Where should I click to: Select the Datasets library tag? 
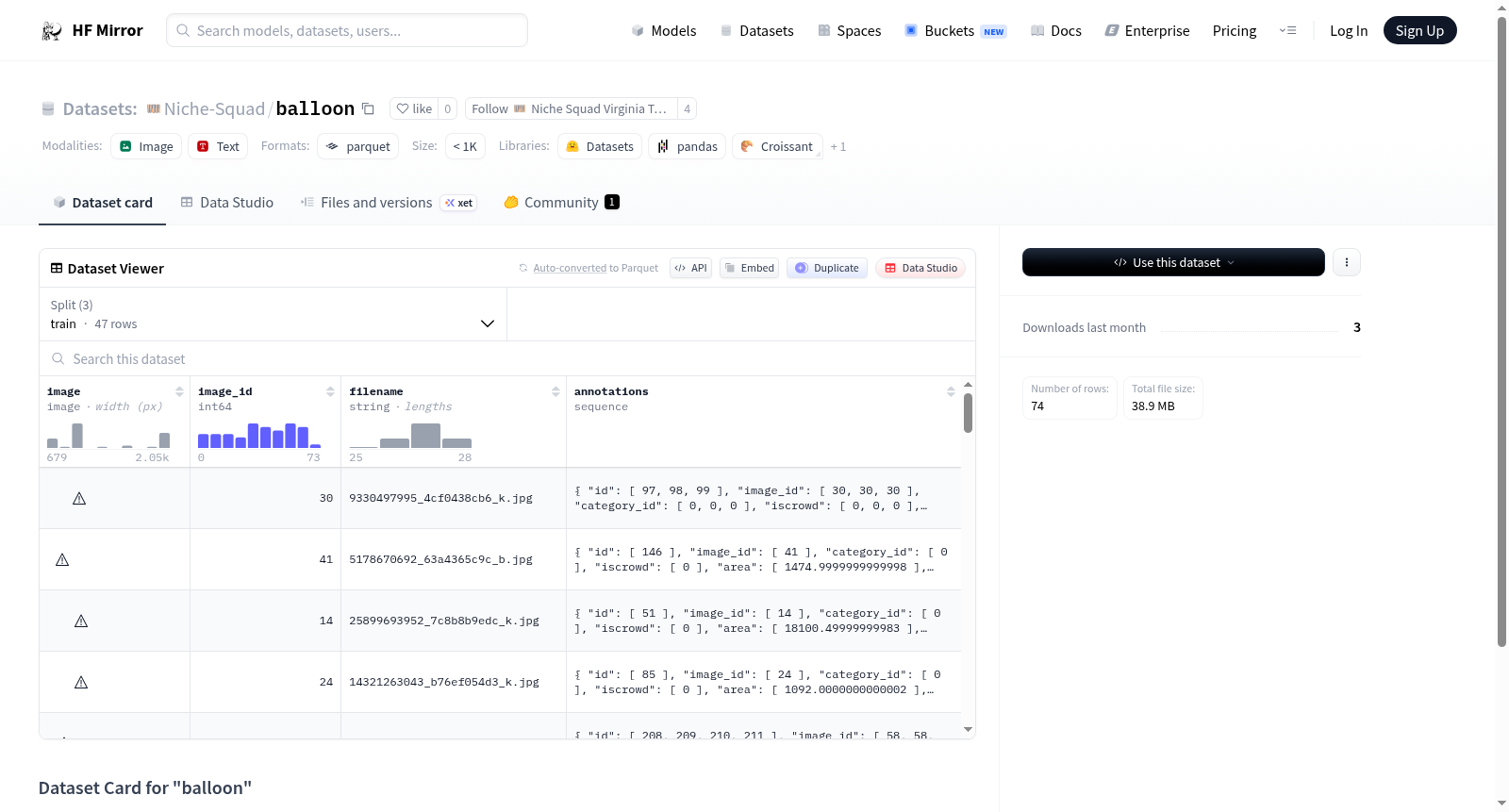[x=600, y=146]
